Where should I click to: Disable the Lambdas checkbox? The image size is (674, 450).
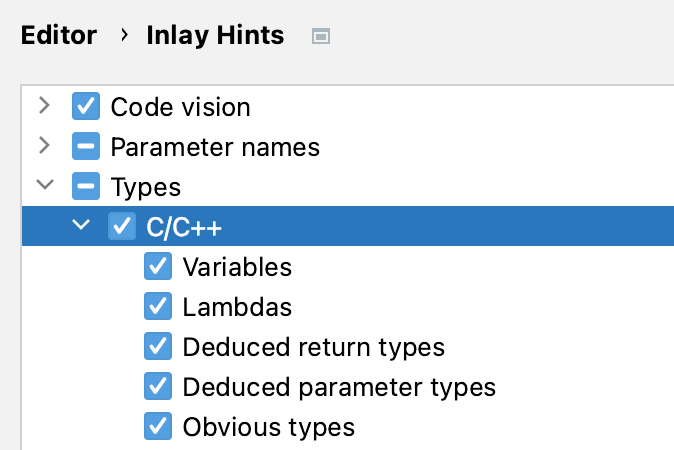pos(158,307)
